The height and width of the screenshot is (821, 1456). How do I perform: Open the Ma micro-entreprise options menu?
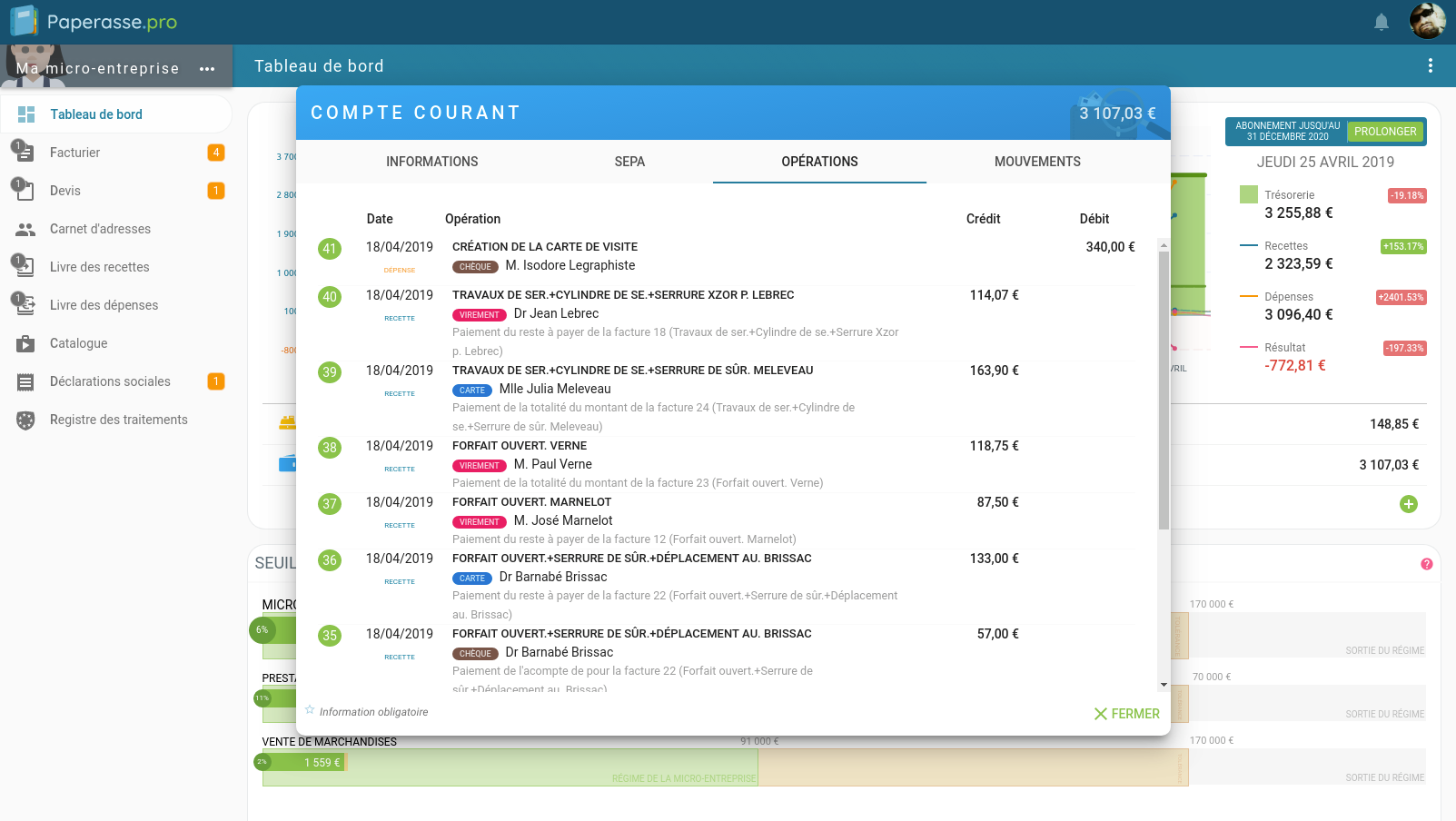pos(207,66)
